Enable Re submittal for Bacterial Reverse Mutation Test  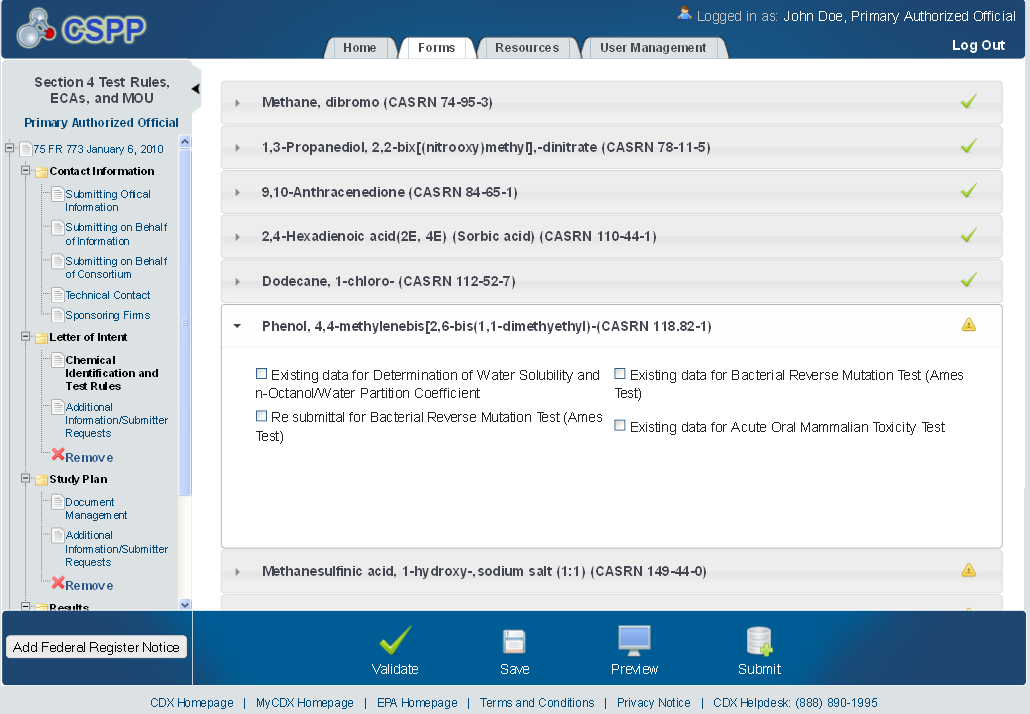262,416
